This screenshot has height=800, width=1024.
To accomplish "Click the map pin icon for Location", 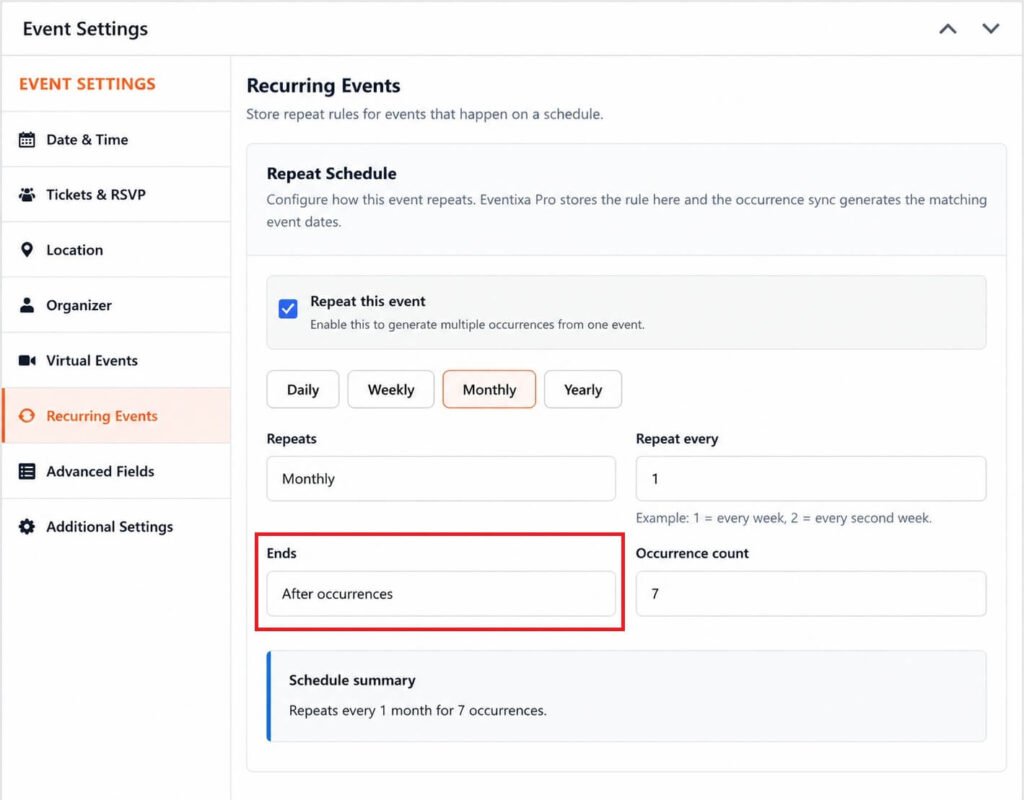I will click(x=27, y=249).
